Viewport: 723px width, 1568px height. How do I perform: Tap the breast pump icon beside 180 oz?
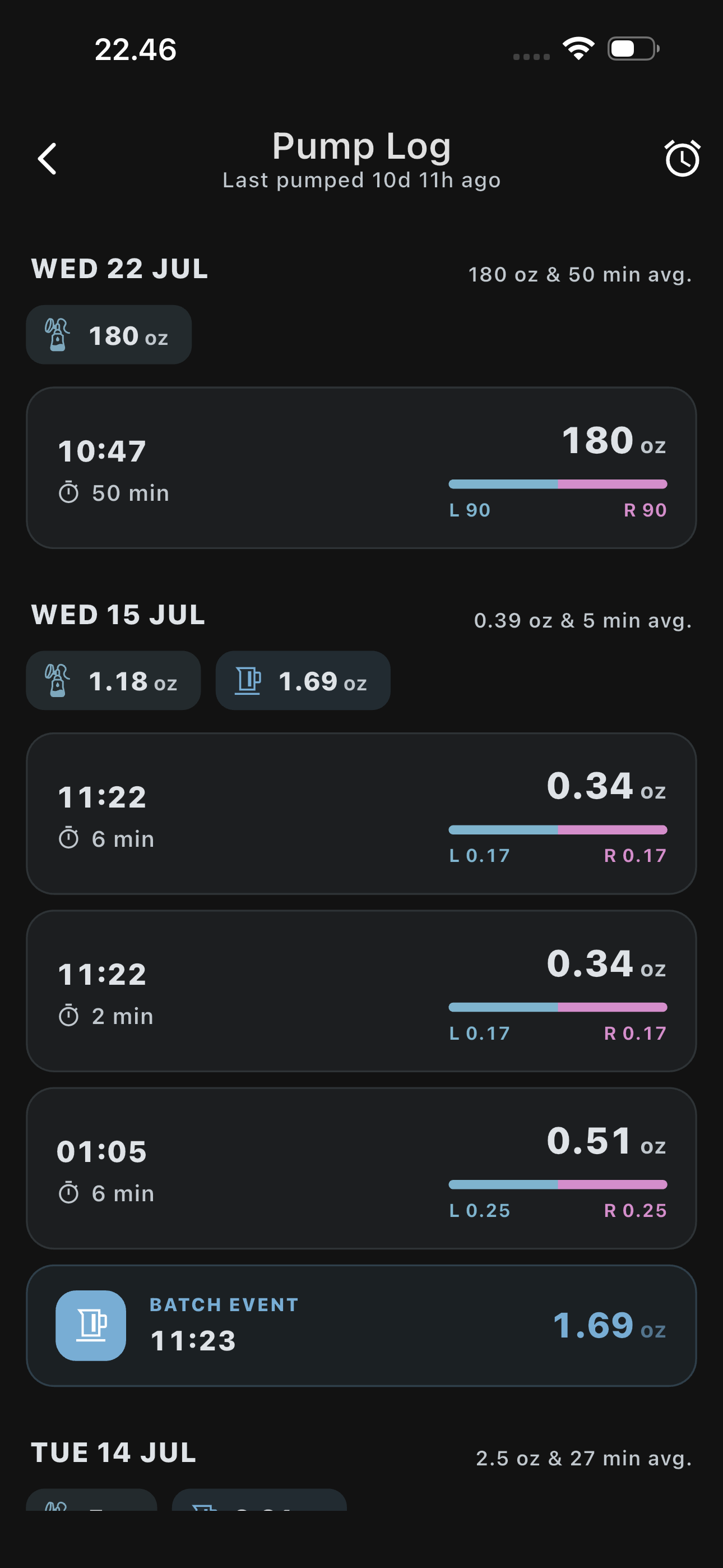[57, 335]
